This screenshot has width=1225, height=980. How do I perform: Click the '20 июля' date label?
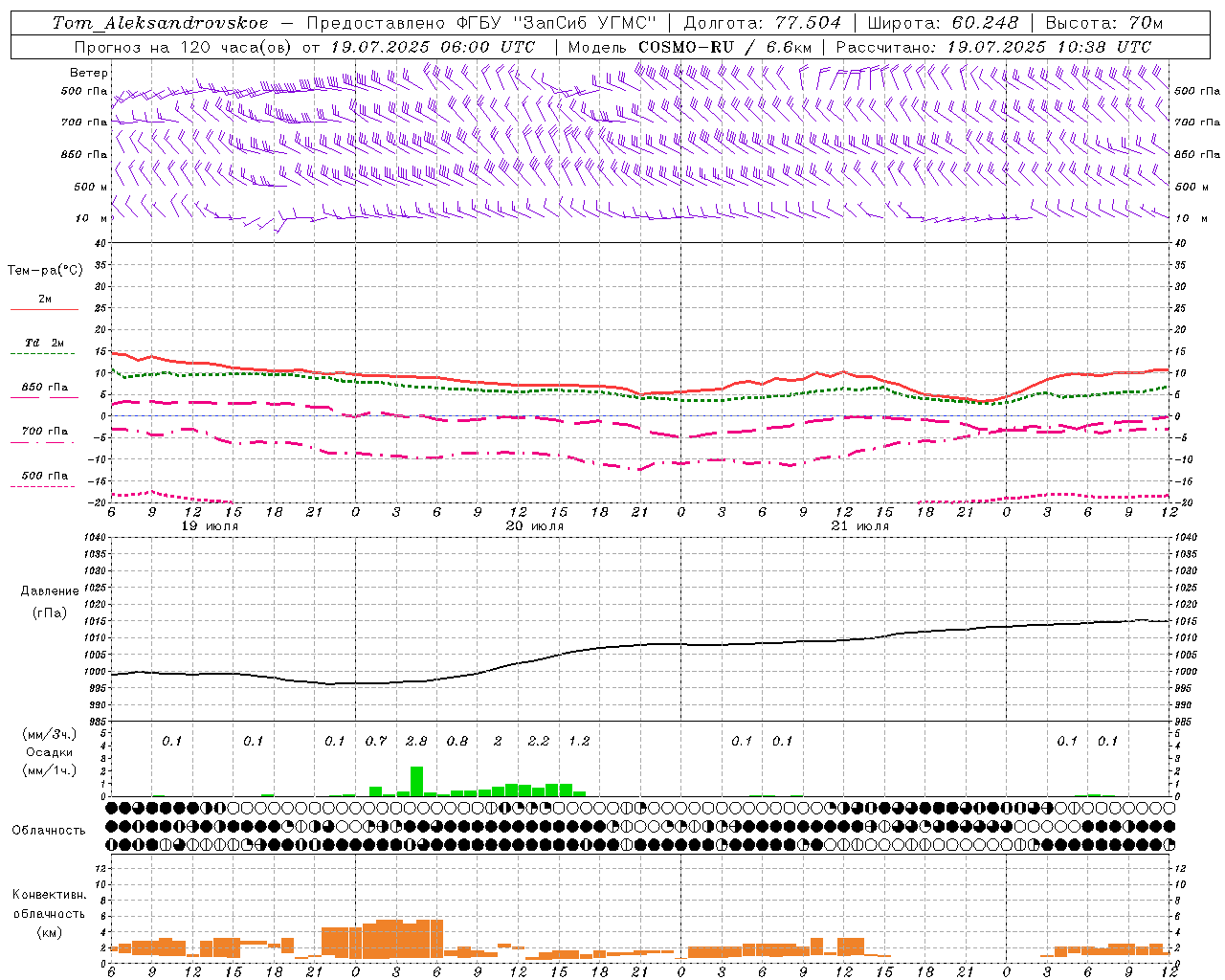tap(534, 526)
